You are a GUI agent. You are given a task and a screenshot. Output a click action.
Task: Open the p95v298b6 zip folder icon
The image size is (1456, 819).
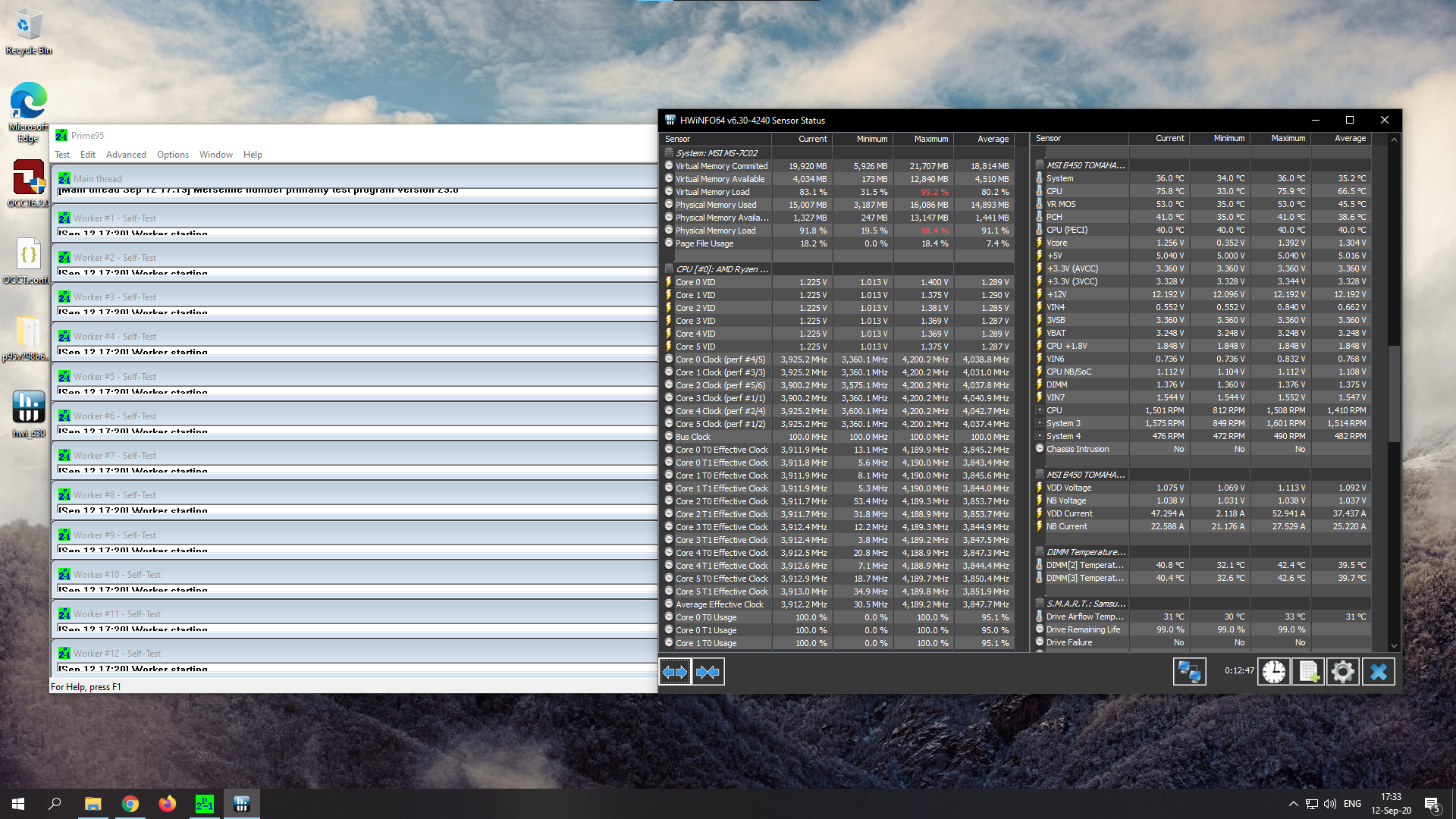pos(27,337)
